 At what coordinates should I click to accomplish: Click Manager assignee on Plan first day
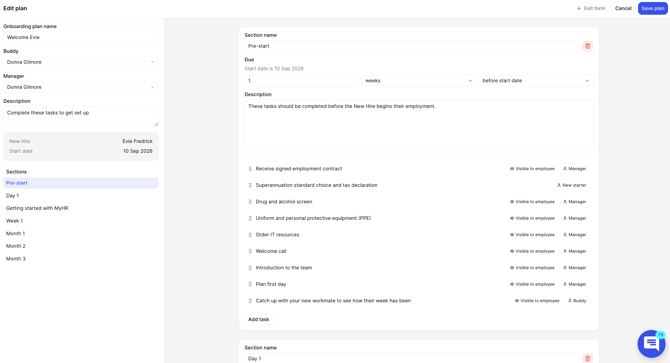574,284
